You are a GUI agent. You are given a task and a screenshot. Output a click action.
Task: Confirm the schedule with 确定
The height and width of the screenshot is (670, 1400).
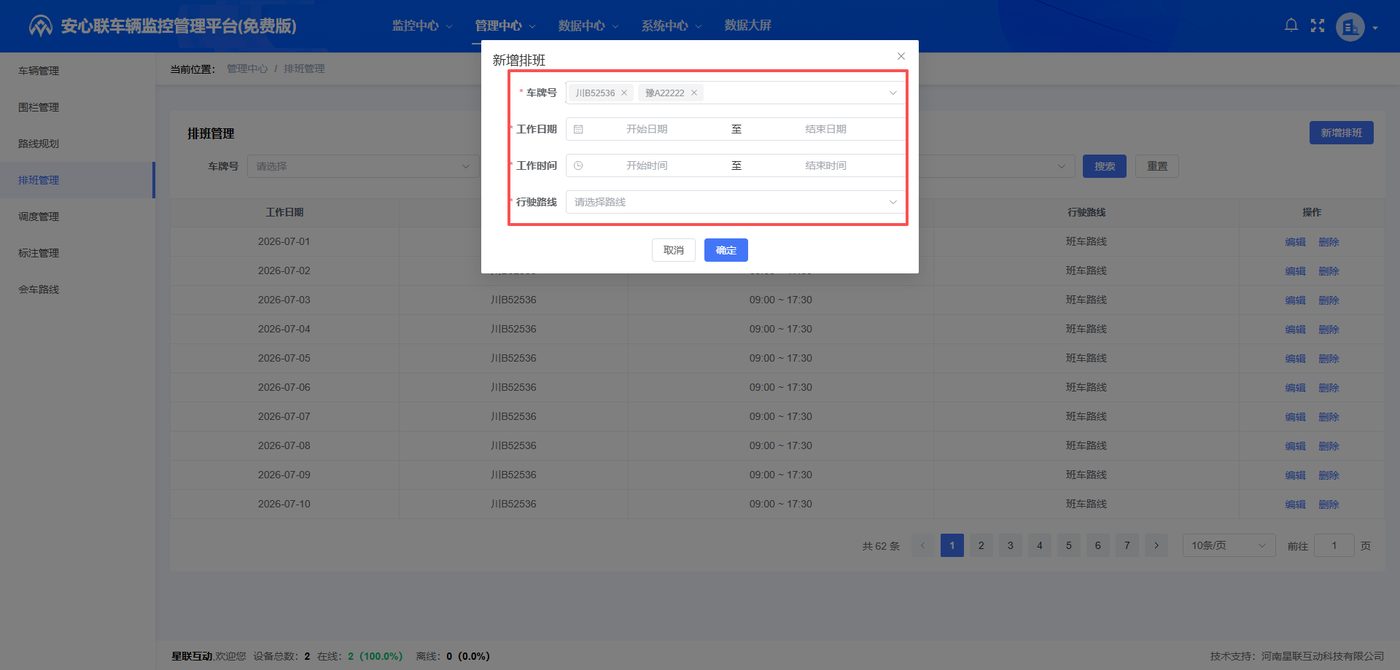pyautogui.click(x=726, y=250)
